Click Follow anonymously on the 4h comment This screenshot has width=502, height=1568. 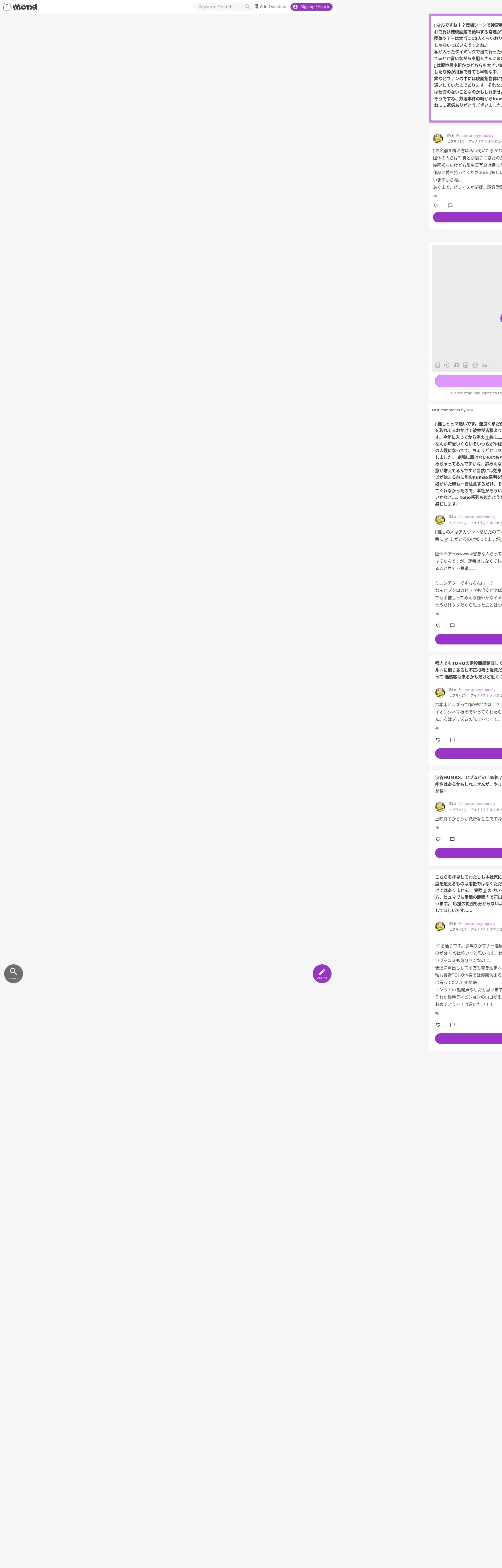pyautogui.click(x=477, y=690)
